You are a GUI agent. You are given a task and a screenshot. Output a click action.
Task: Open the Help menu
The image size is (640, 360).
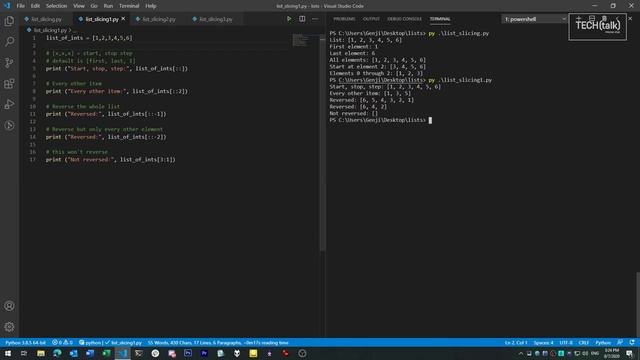tap(151, 6)
